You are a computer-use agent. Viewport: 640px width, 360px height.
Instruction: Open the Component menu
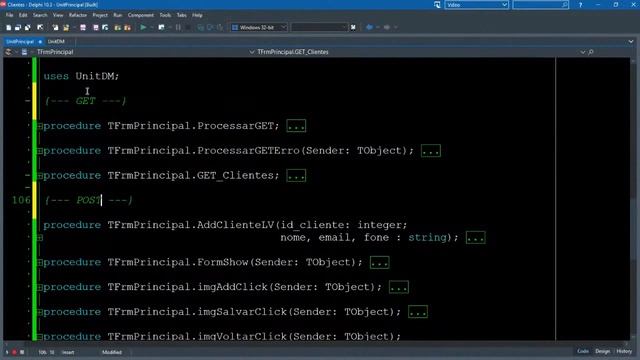coord(141,15)
